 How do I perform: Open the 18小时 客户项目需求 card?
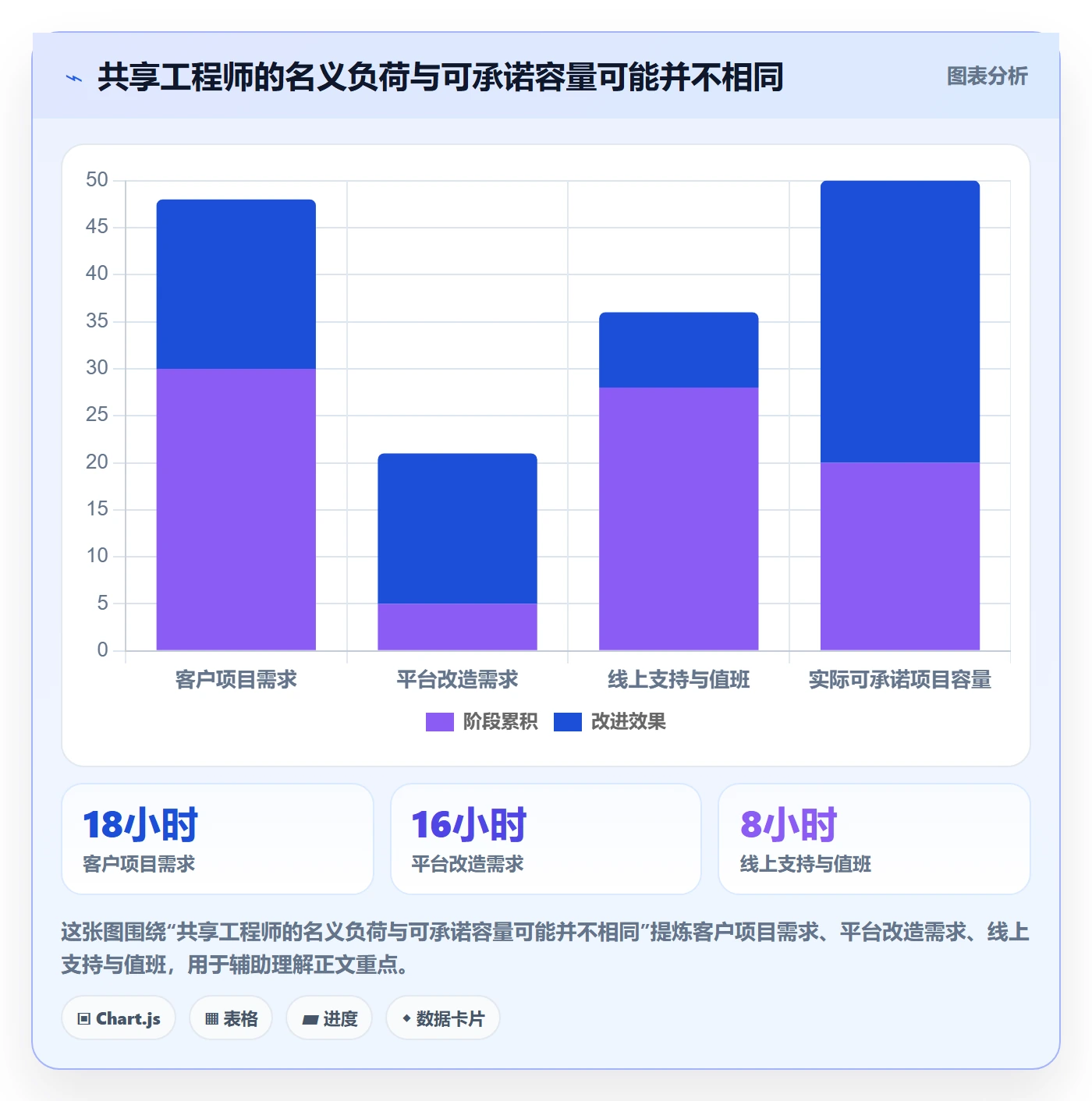click(x=218, y=839)
